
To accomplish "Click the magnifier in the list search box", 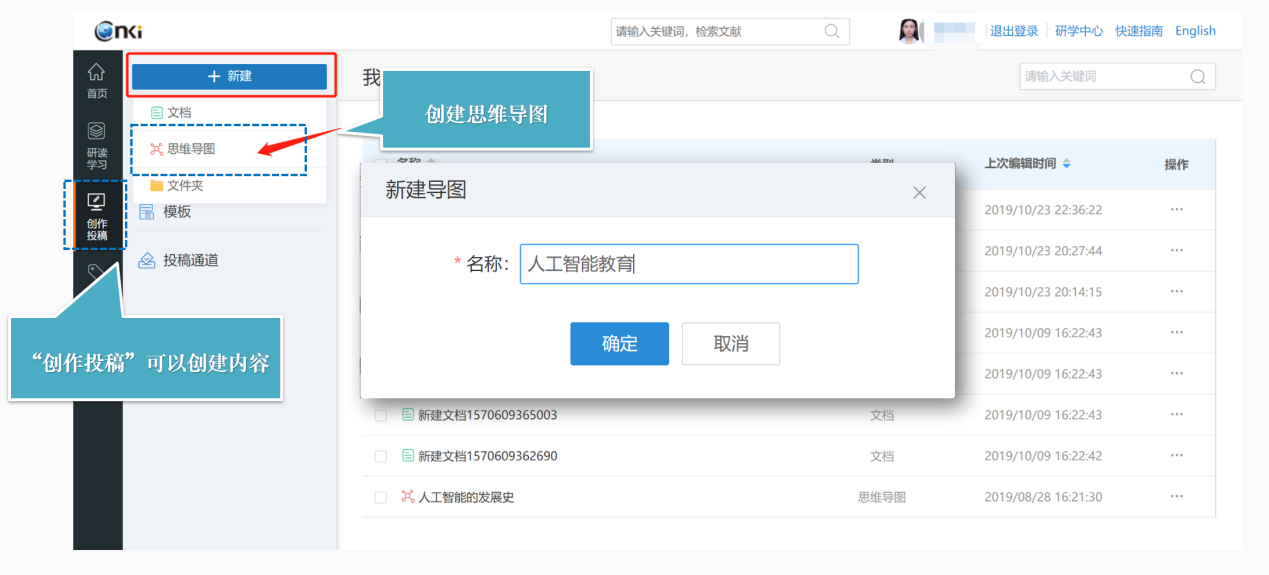I will pos(1198,77).
